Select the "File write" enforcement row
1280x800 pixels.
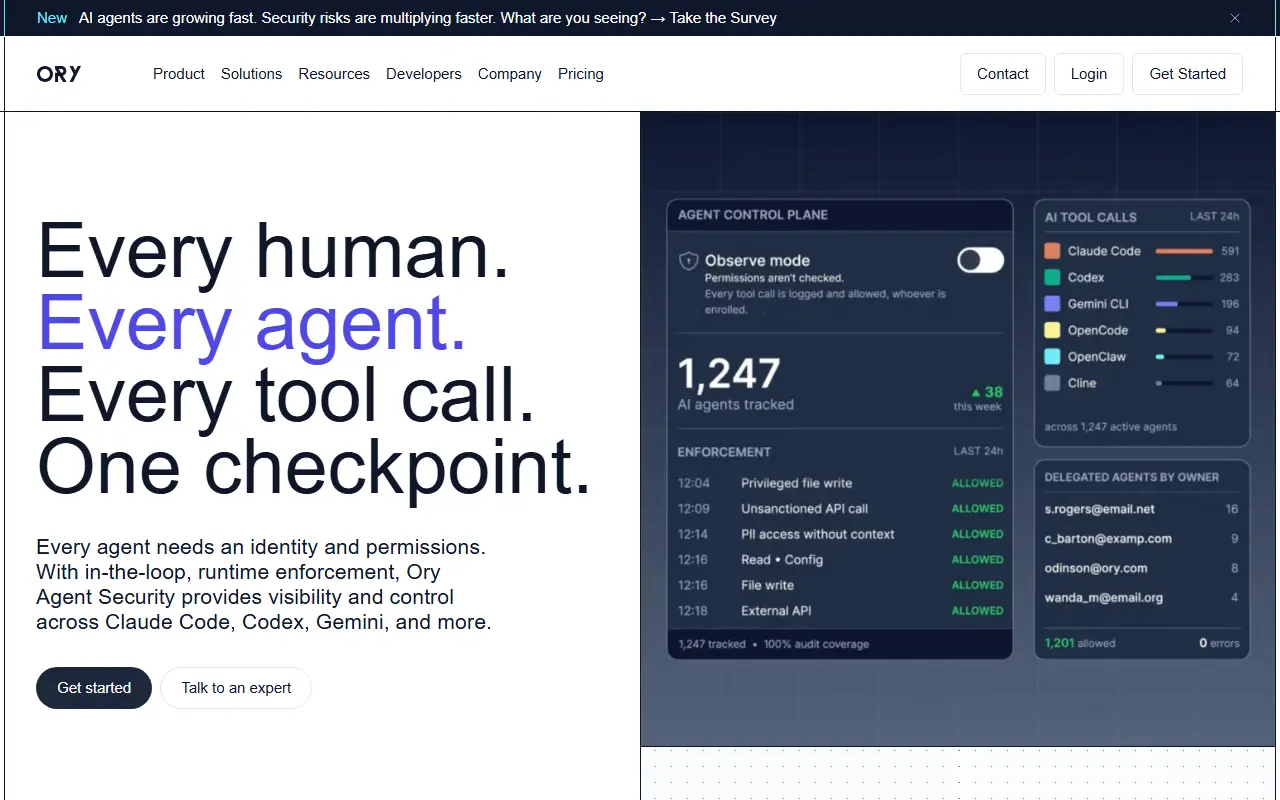pos(840,585)
